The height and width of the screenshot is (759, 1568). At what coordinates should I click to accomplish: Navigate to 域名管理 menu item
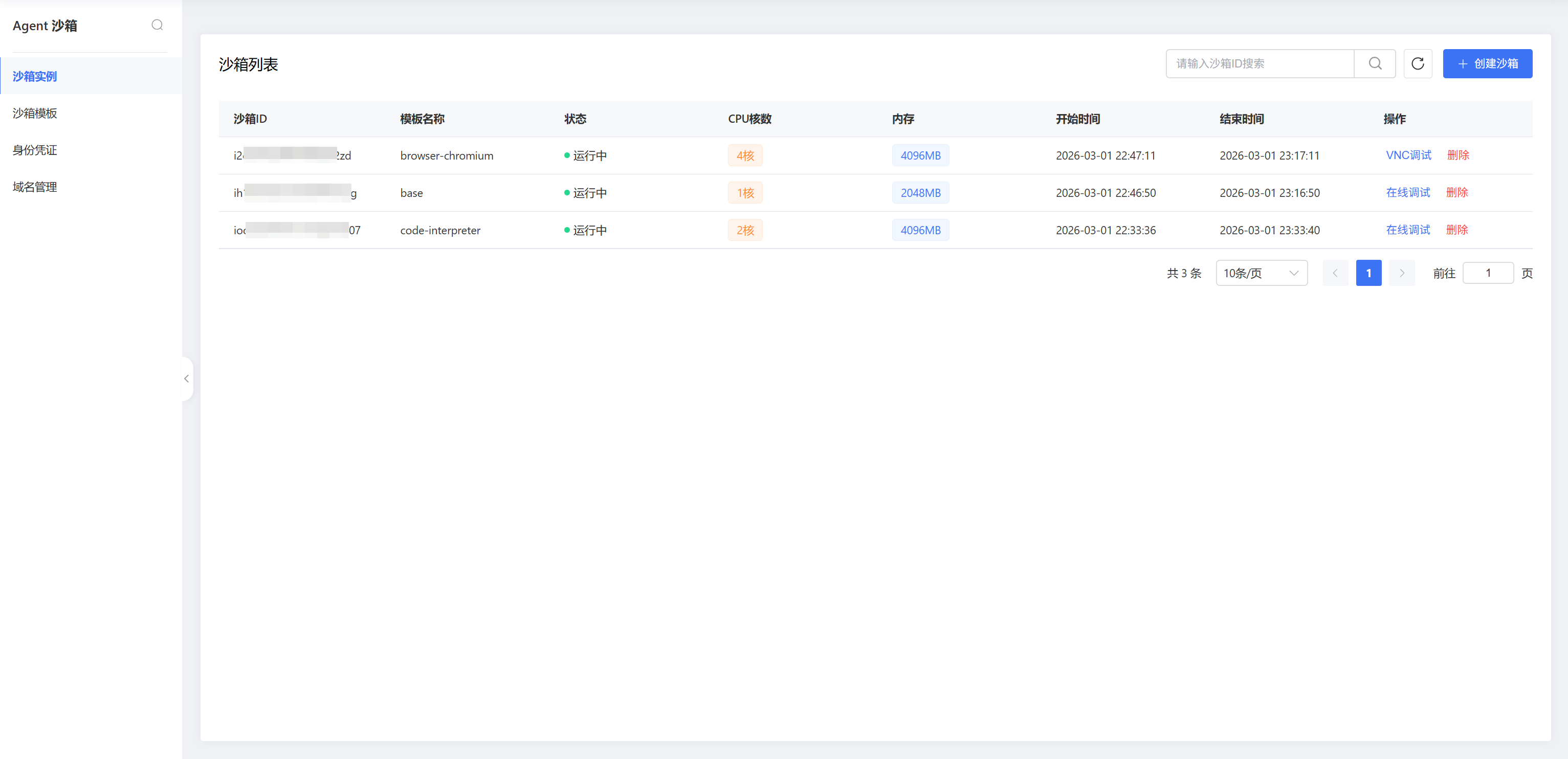coord(35,187)
